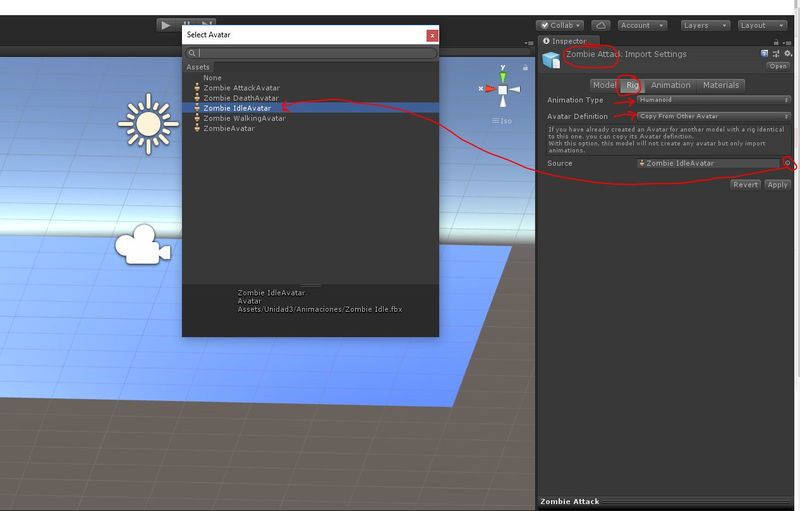Screen dimensions: 800x511
Task: Click the camera gizmo in the scene
Action: coord(142,245)
